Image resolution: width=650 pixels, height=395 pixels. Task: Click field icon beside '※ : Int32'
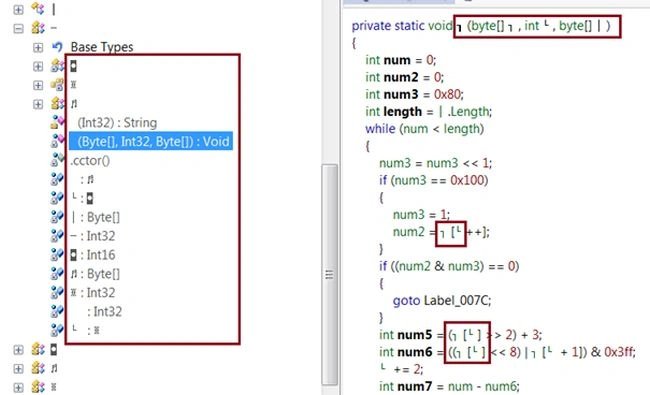(57, 293)
